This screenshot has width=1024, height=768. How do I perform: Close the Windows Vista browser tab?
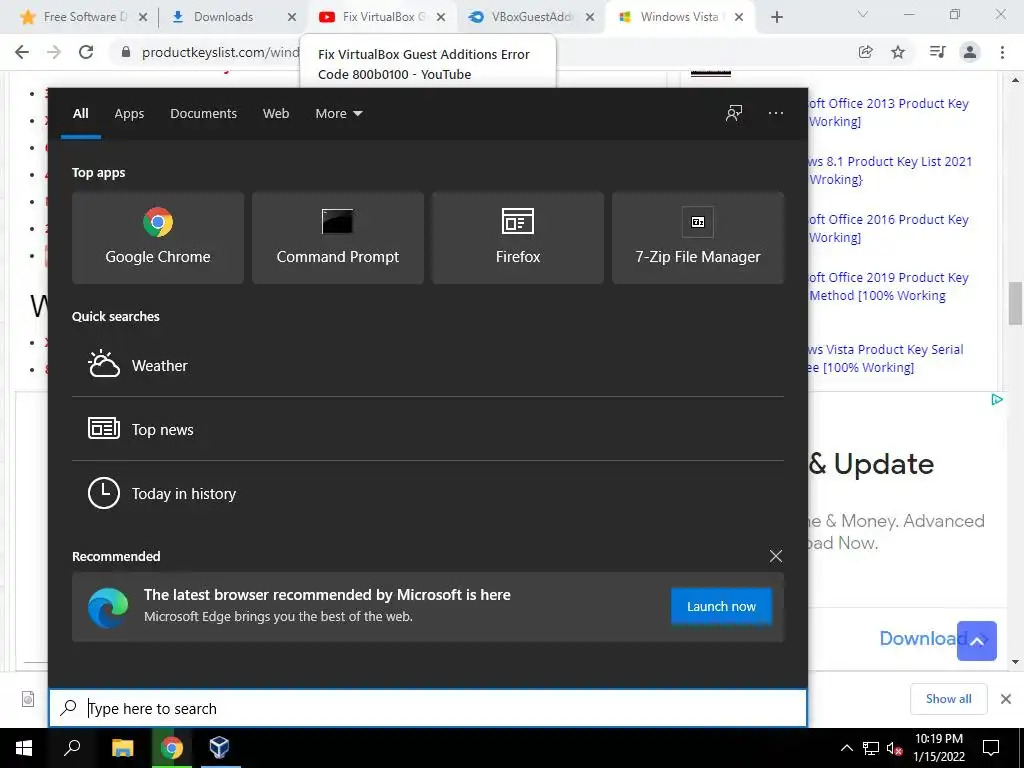[739, 17]
